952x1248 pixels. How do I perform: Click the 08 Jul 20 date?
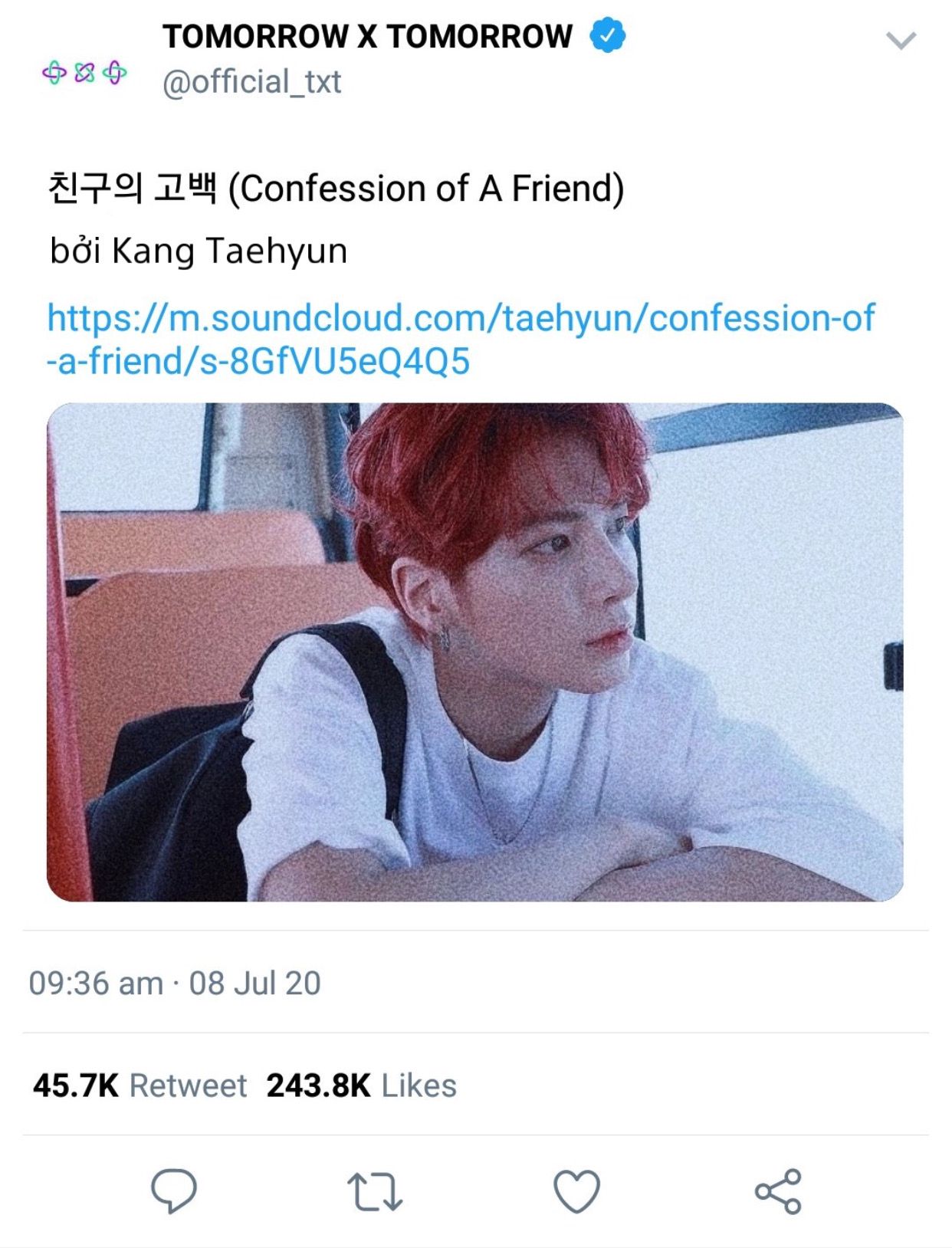point(254,983)
